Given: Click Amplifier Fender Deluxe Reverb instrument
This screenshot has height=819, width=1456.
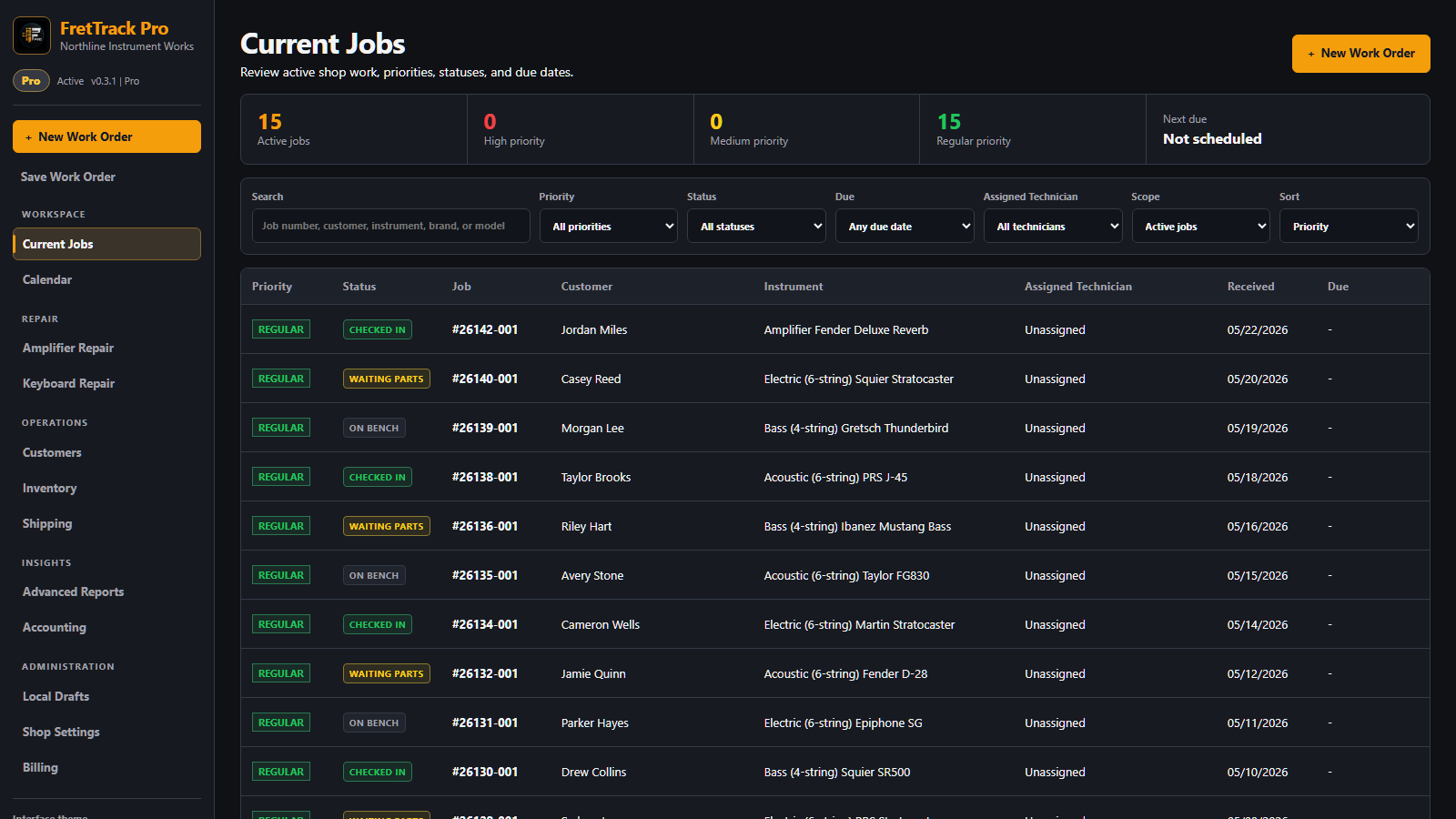Looking at the screenshot, I should (846, 329).
